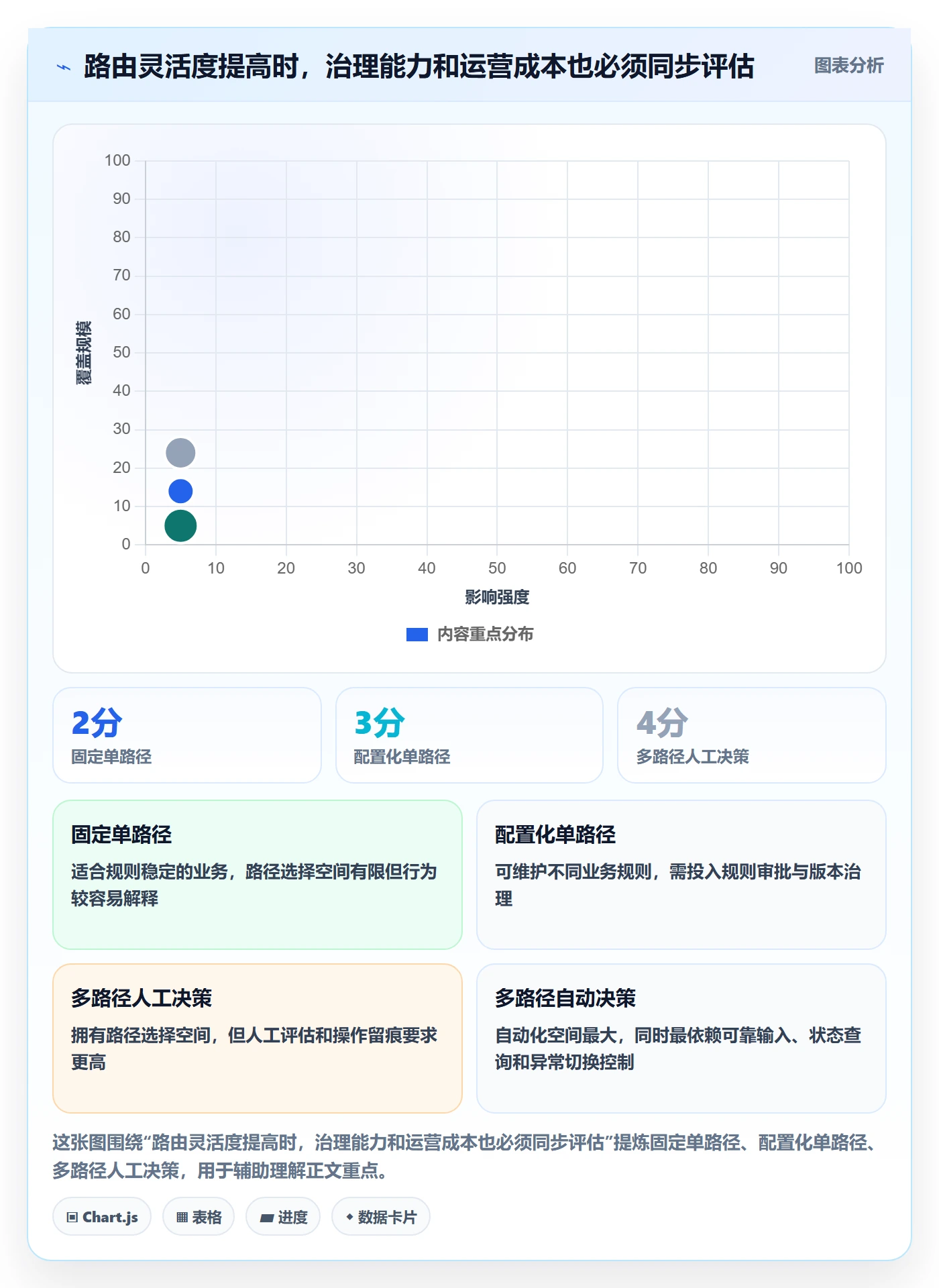Click the chart title 路由灵活度提高时 heading
The width and height of the screenshot is (939, 1288).
419,66
